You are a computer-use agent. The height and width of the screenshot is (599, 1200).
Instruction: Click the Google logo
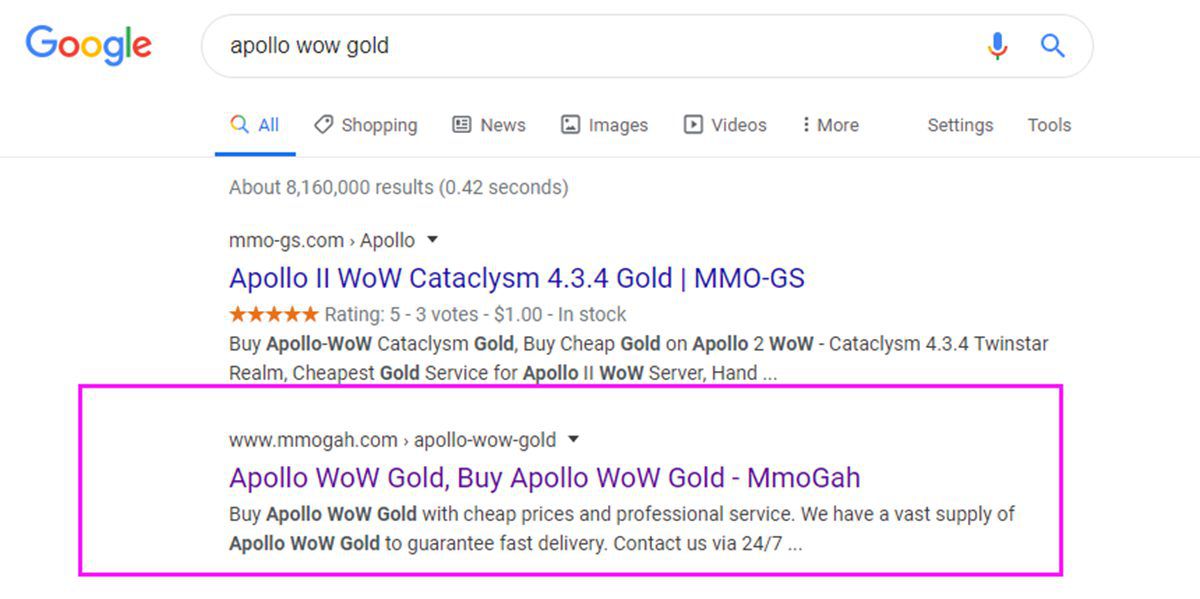point(89,46)
